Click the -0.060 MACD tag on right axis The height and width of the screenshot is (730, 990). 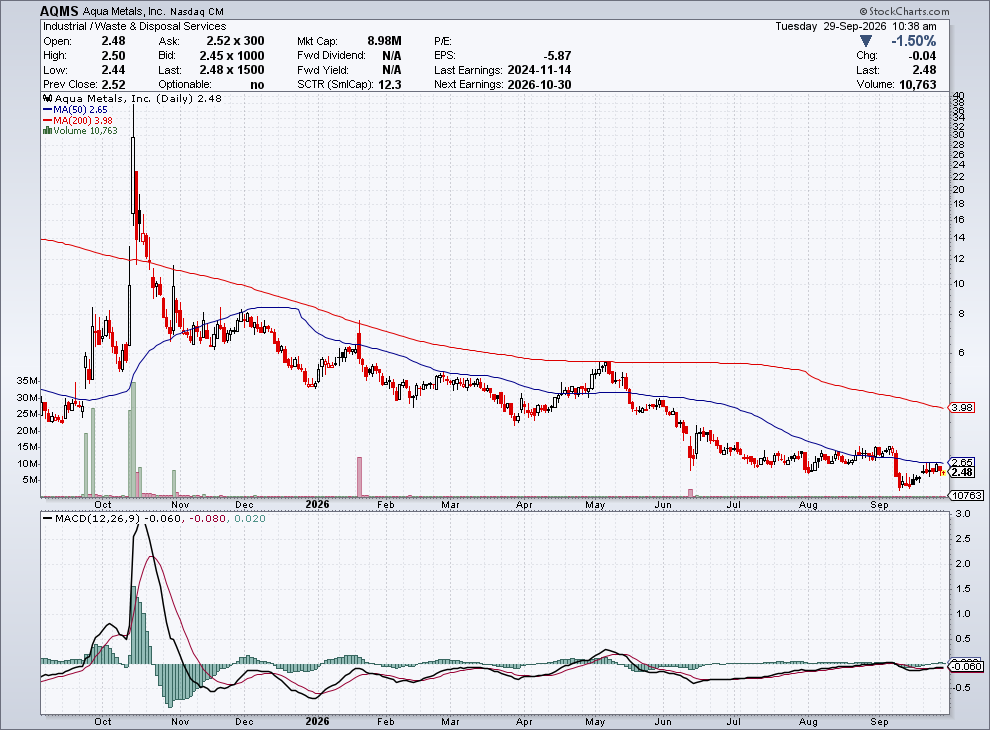tap(967, 666)
